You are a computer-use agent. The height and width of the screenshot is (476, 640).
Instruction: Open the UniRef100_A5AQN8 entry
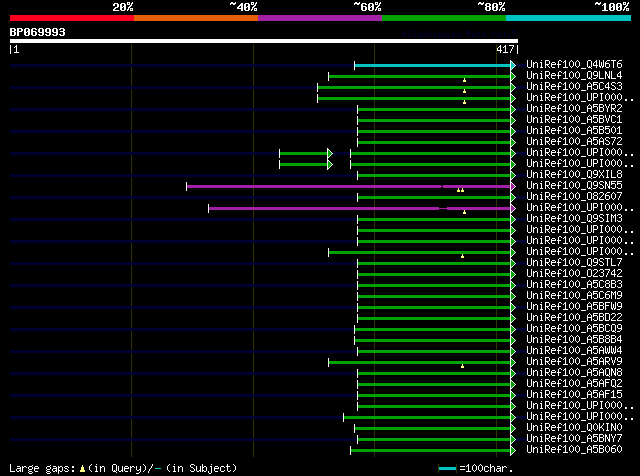pyautogui.click(x=574, y=372)
